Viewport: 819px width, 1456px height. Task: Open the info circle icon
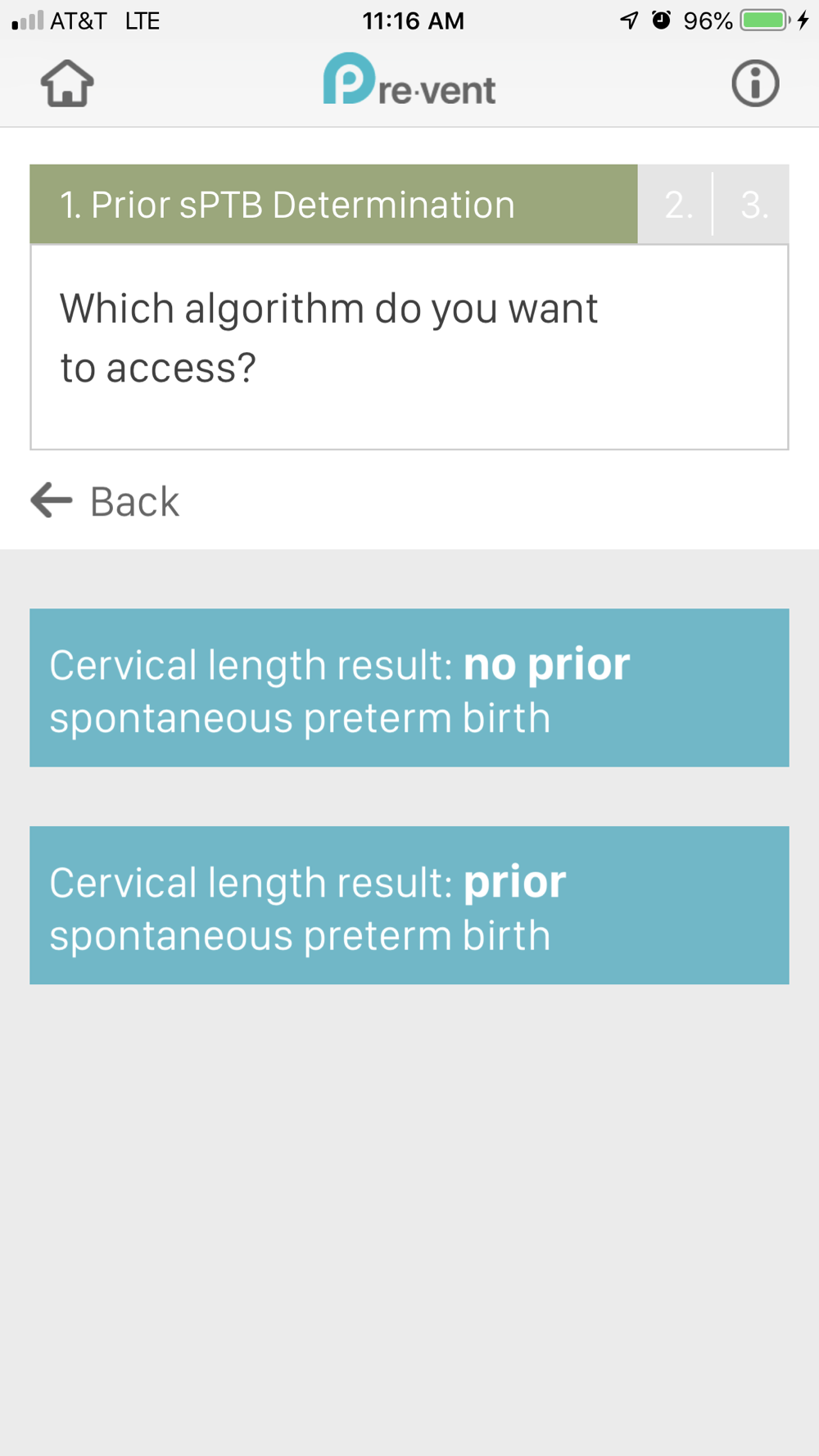click(x=754, y=84)
